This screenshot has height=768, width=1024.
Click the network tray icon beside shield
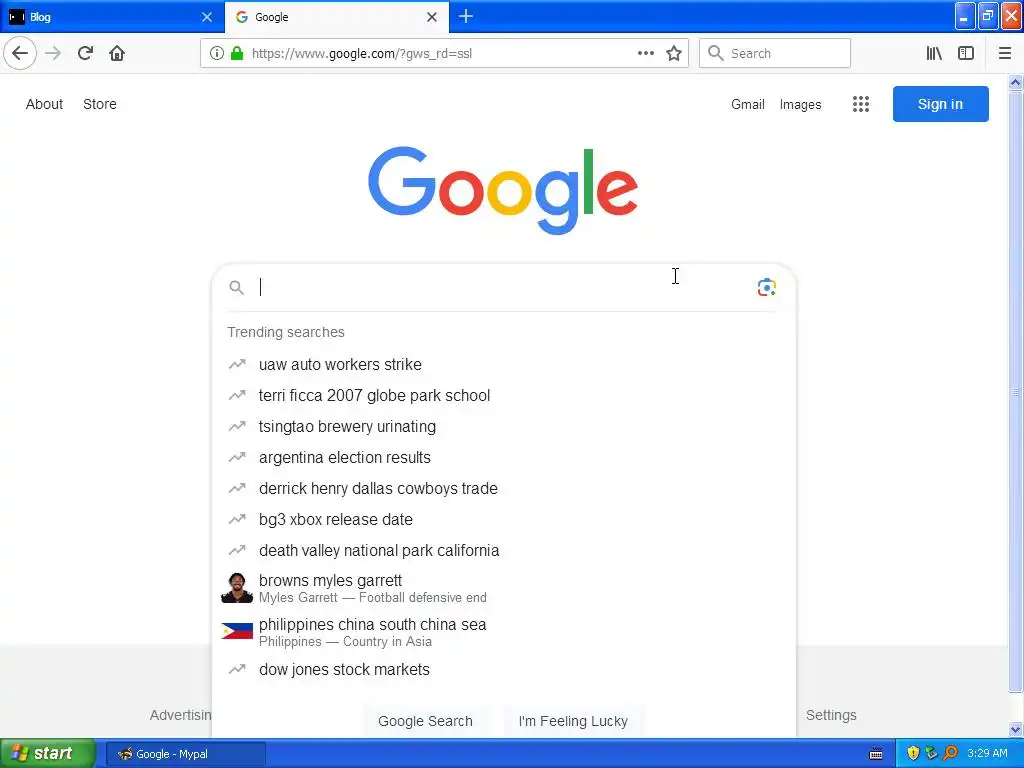[931, 753]
